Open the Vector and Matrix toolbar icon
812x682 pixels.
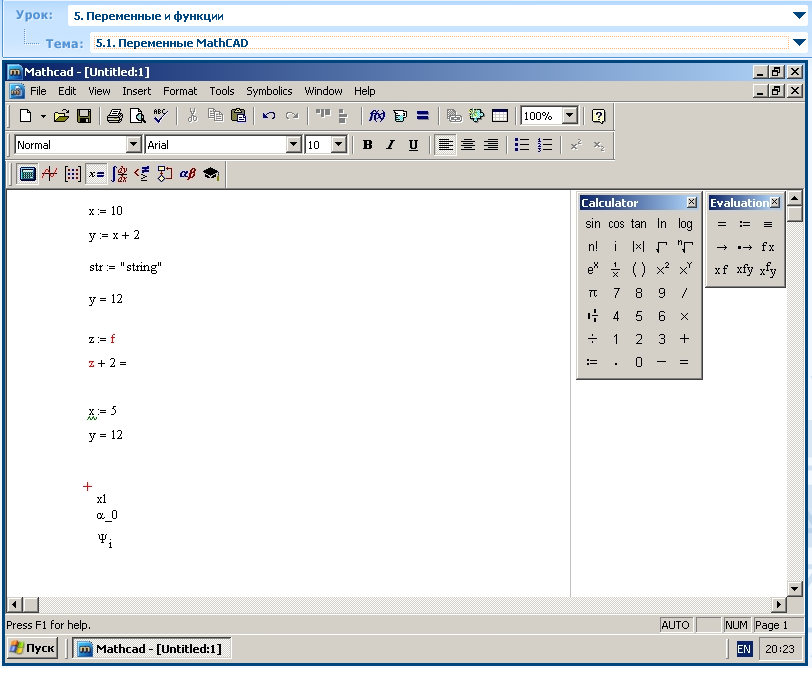tap(72, 174)
